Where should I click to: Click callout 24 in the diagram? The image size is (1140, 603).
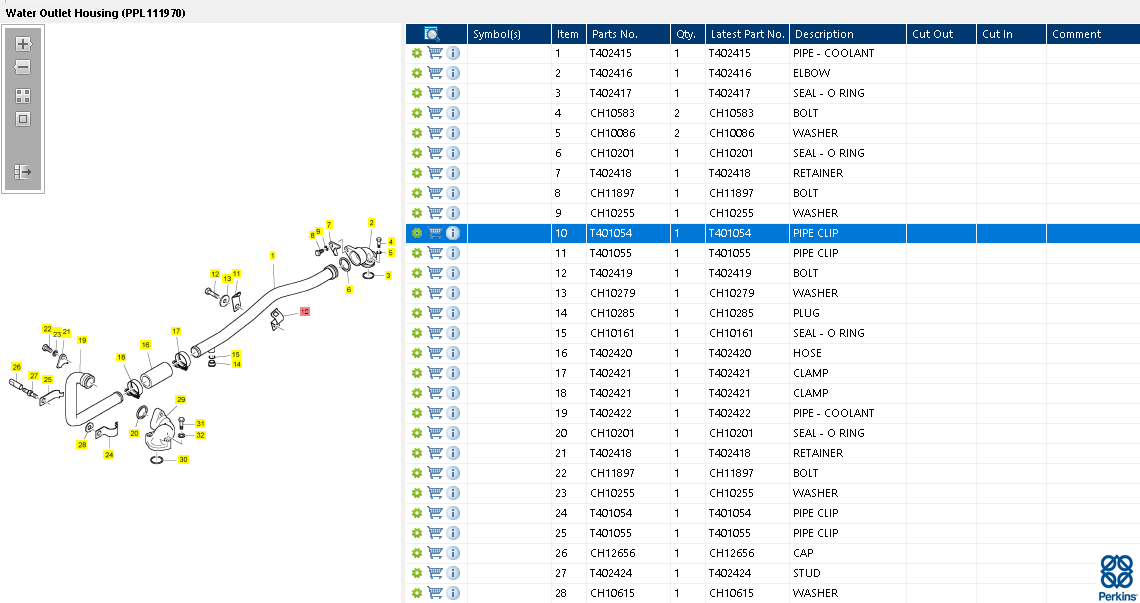108,455
